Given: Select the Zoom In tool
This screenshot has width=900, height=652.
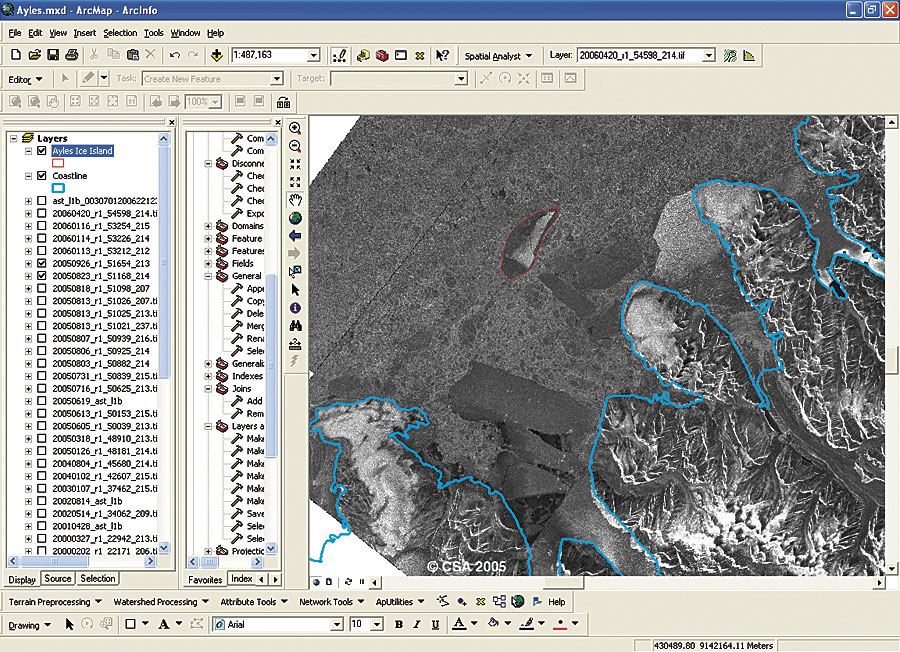Looking at the screenshot, I should [x=295, y=128].
